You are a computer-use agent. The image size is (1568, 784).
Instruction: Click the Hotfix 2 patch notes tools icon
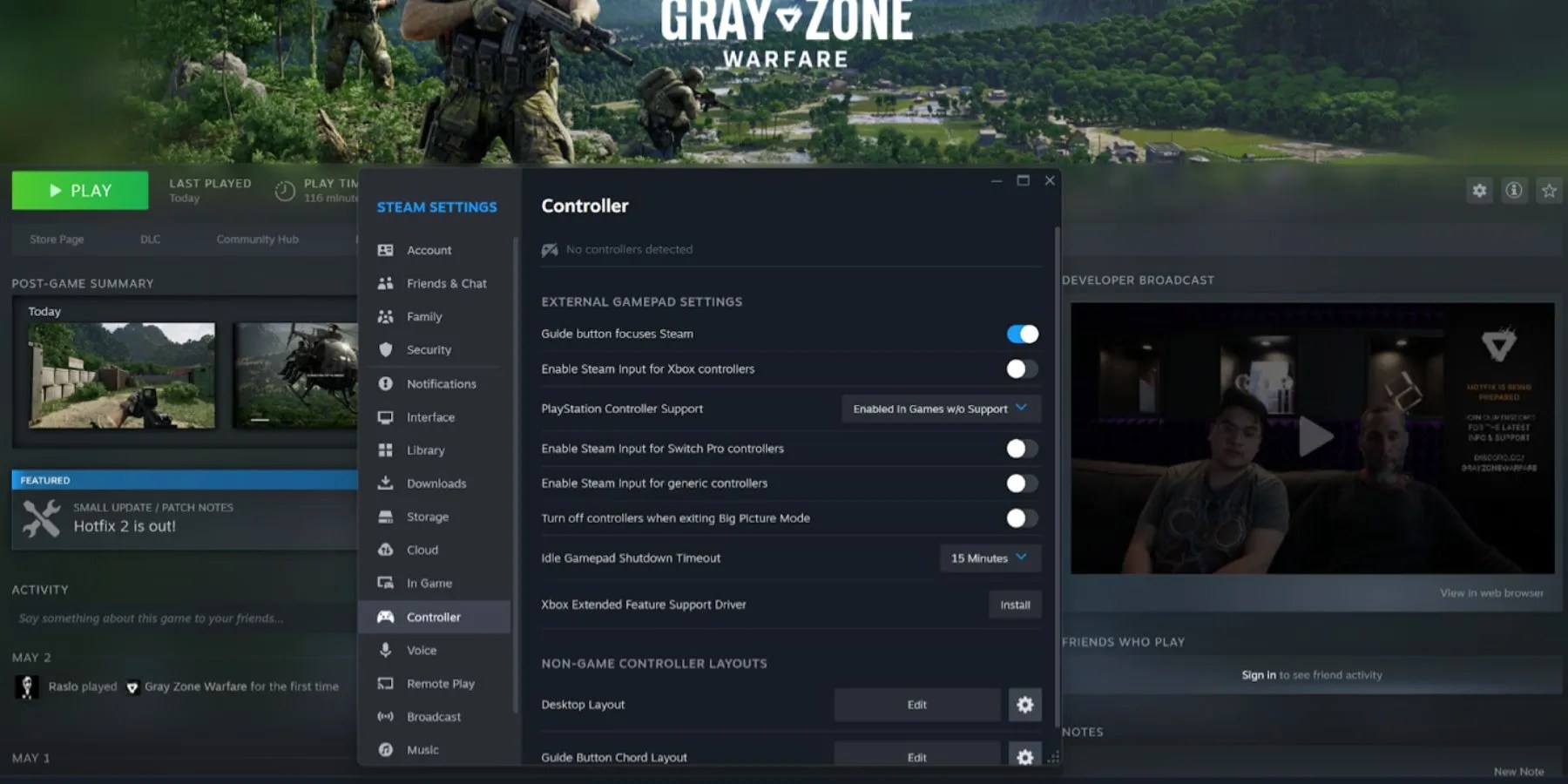pyautogui.click(x=41, y=518)
